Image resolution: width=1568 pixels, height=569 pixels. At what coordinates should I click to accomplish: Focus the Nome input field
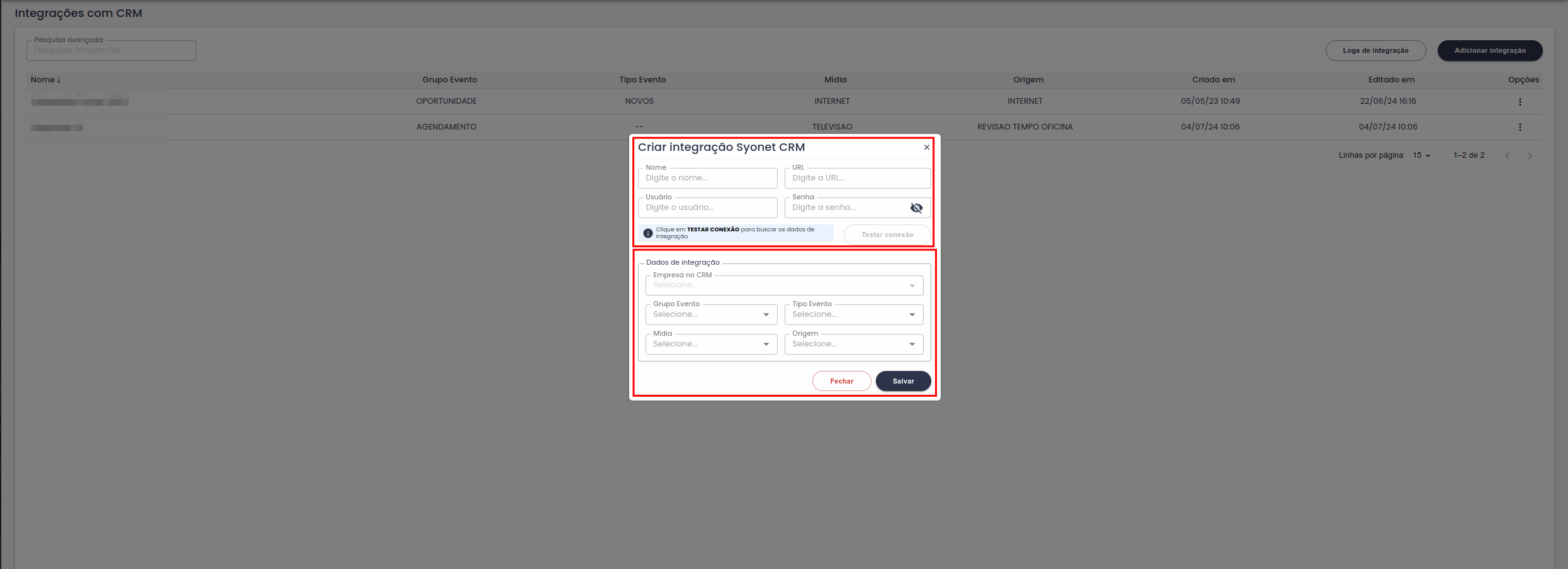point(707,178)
